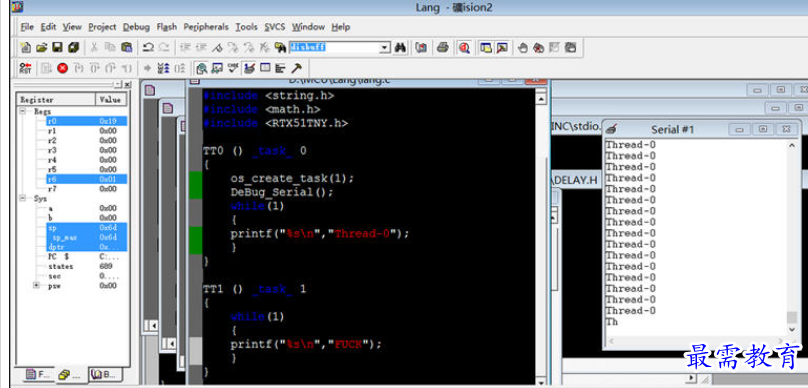808x388 pixels.
Task: Close the register panel with x
Action: 127,85
